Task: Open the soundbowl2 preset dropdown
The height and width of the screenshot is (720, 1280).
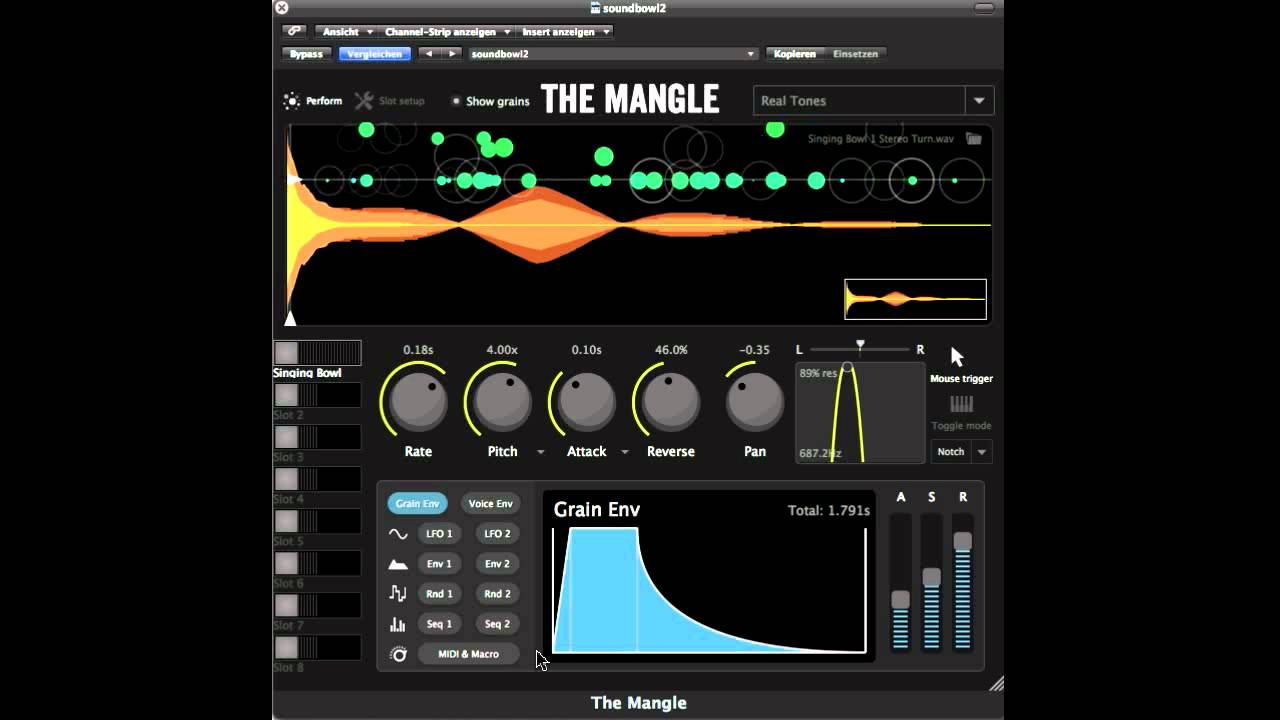Action: coord(612,54)
